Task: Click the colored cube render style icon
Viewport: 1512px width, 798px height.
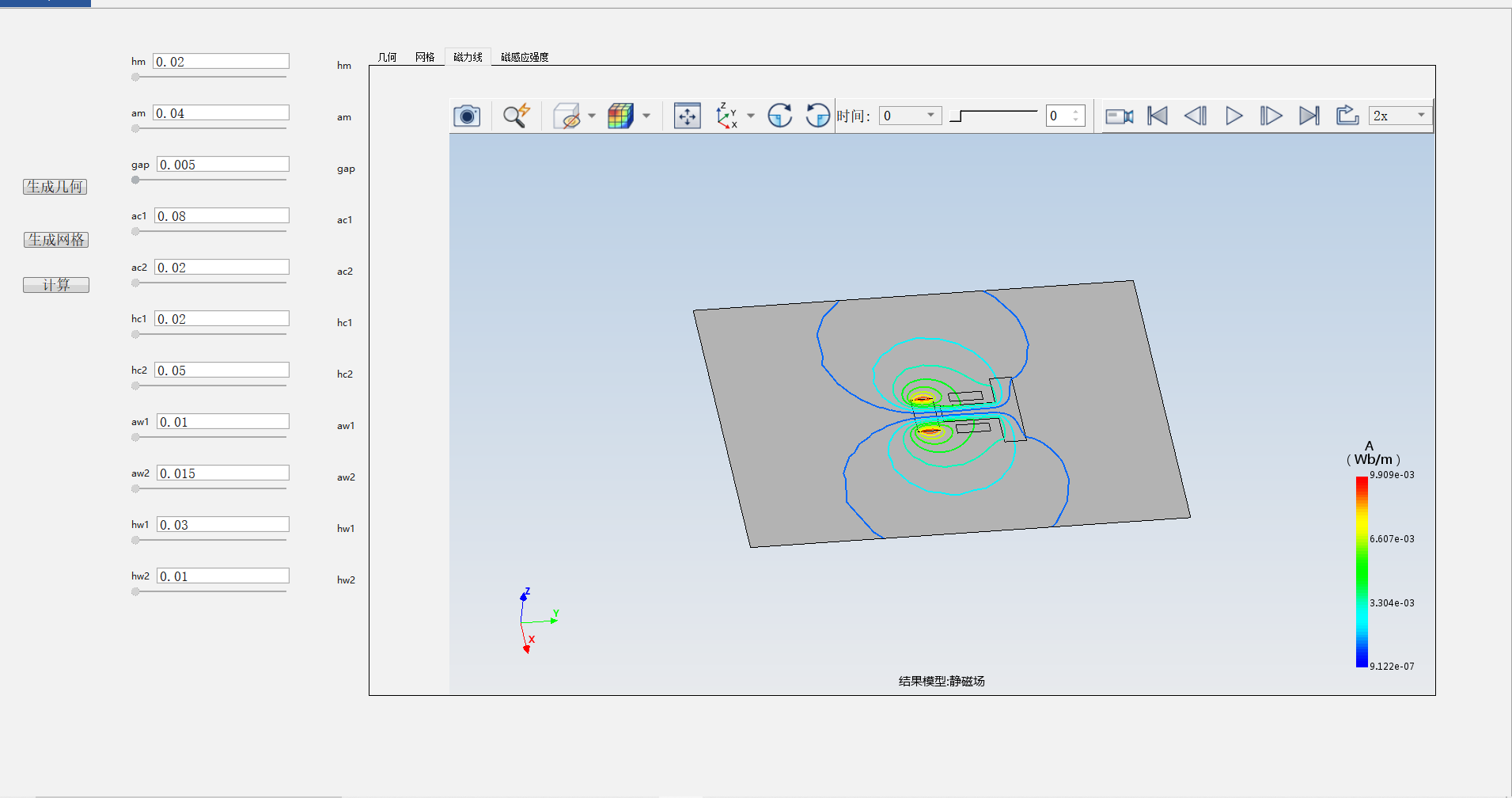Action: [x=620, y=116]
